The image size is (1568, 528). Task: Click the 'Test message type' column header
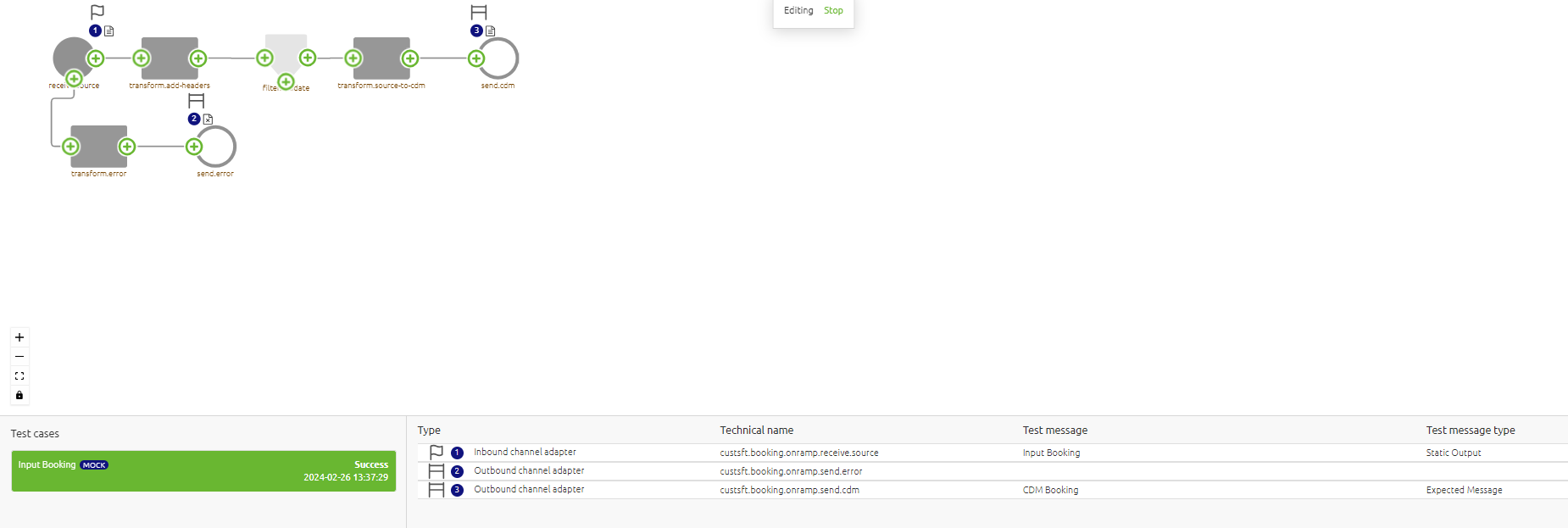[x=1471, y=431]
